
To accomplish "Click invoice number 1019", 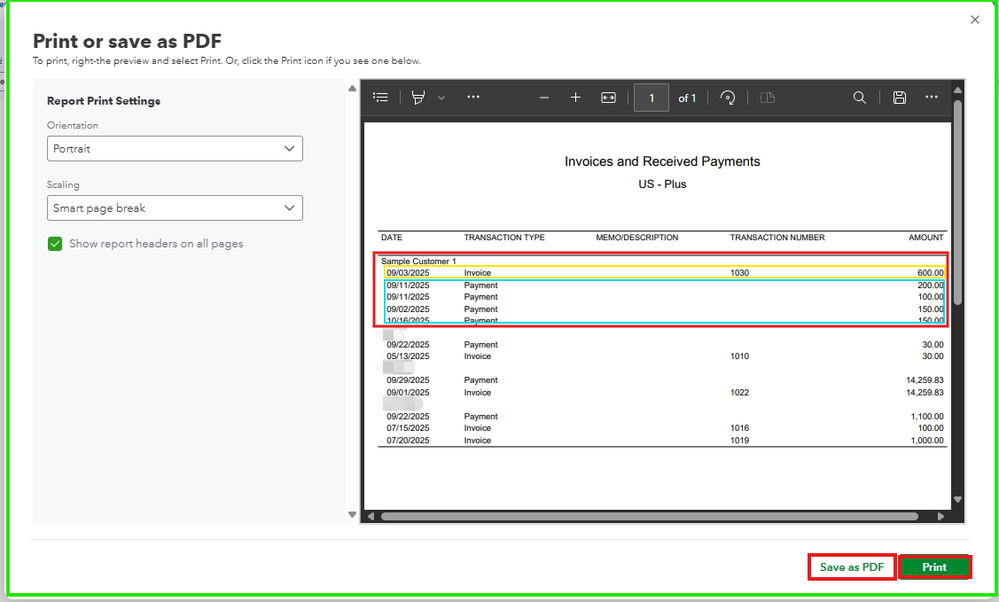I will [x=739, y=440].
